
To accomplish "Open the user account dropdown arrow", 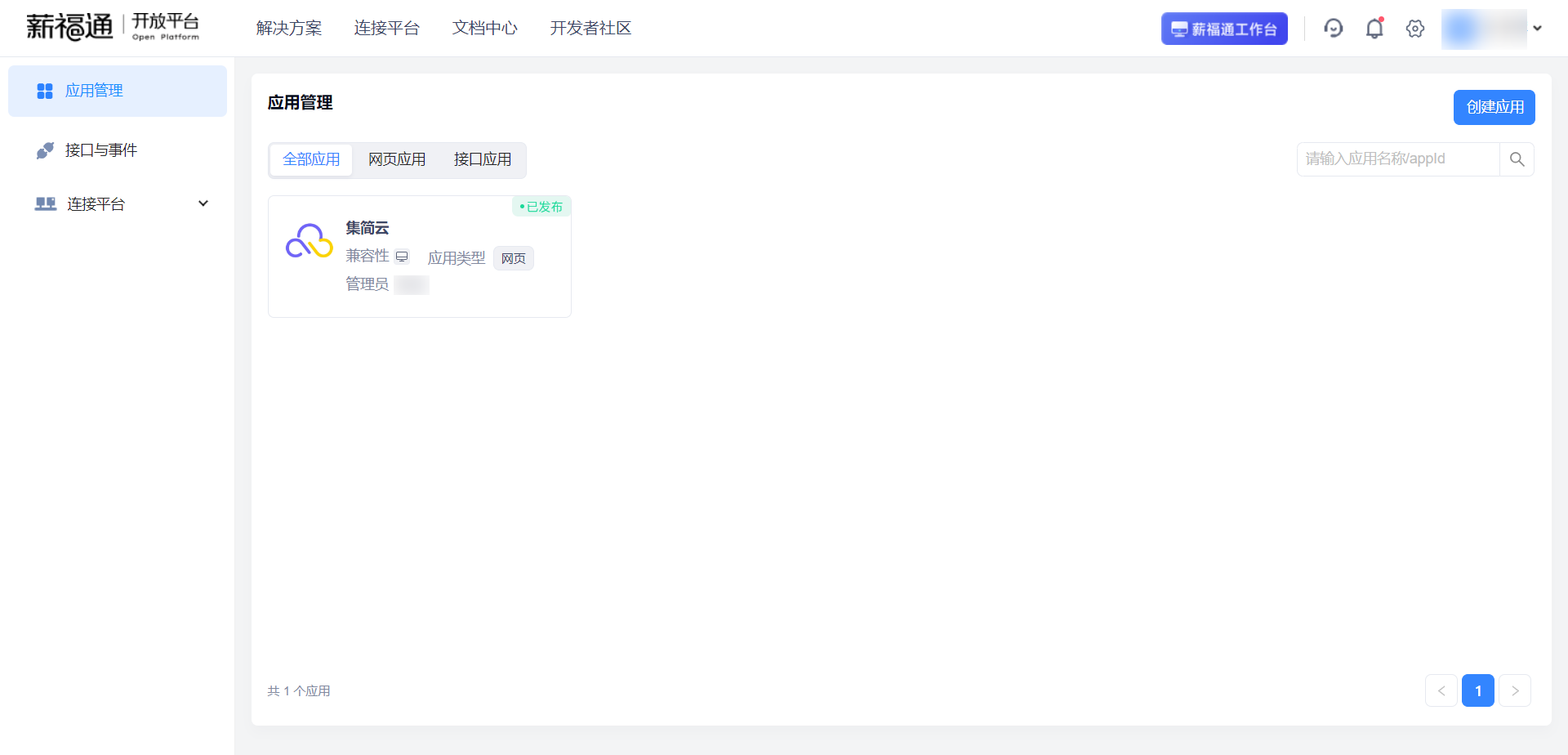I will [x=1538, y=29].
